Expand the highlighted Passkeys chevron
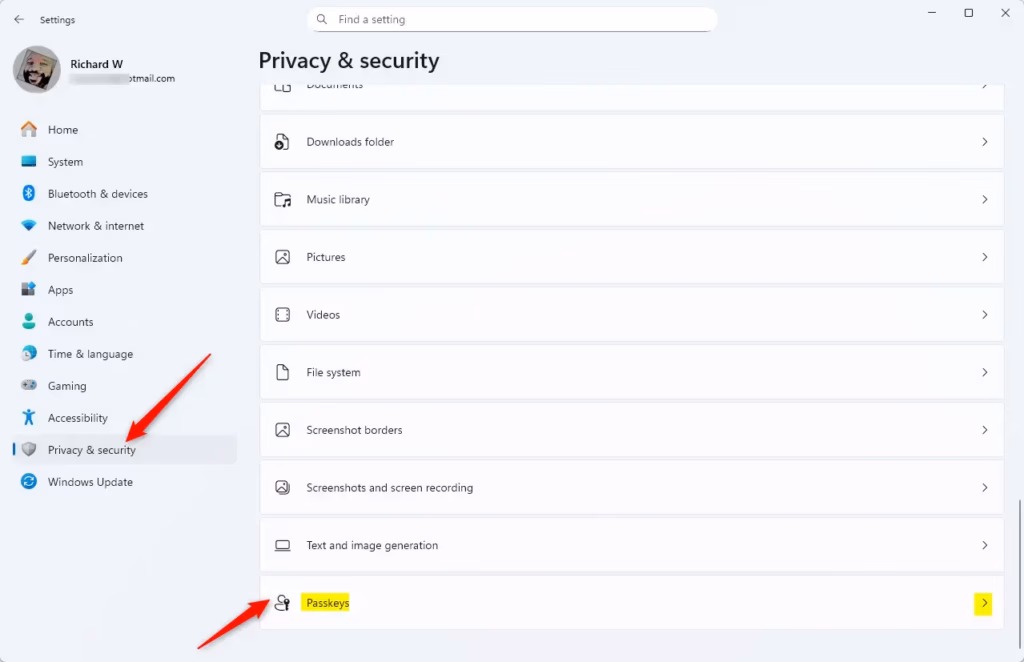The image size is (1024, 662). point(983,602)
